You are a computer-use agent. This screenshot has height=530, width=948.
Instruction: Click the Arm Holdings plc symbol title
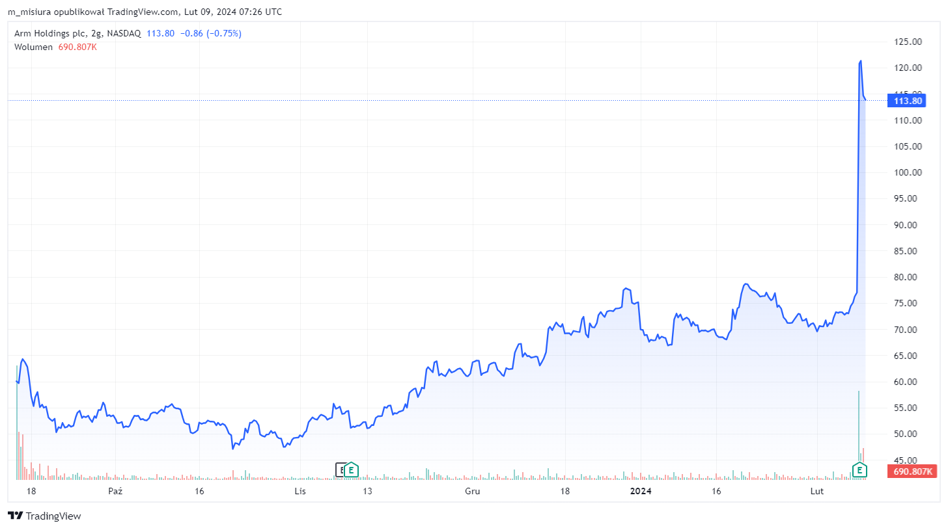(x=50, y=33)
